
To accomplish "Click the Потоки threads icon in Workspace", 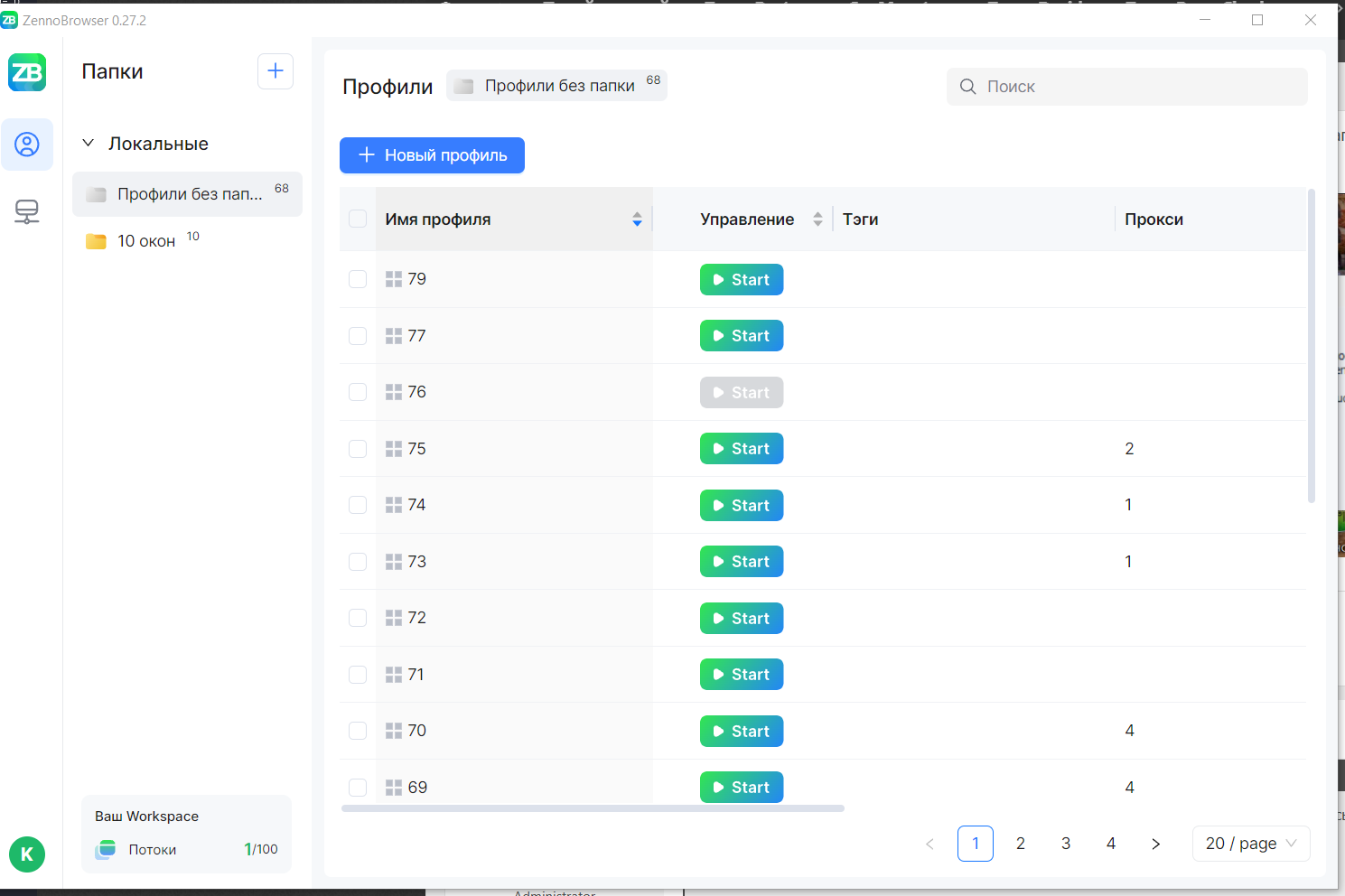I will (x=106, y=849).
